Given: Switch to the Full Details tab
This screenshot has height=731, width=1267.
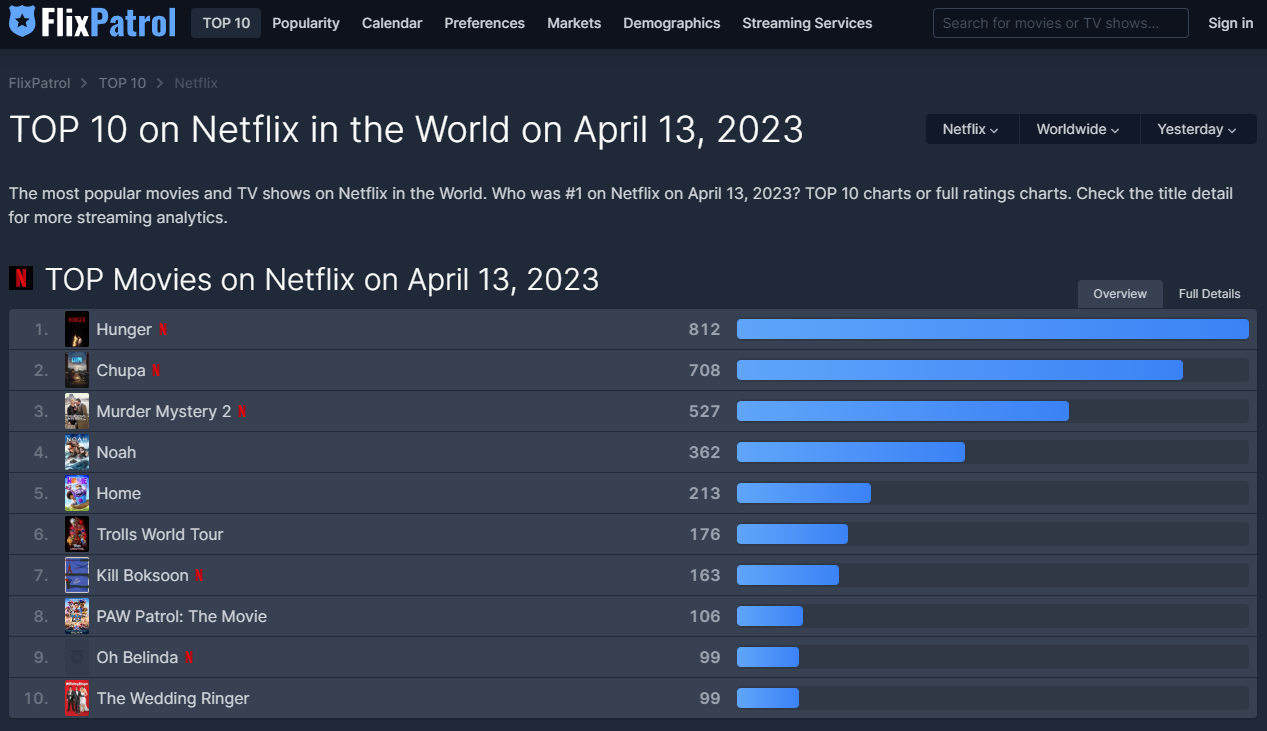Looking at the screenshot, I should pos(1210,294).
